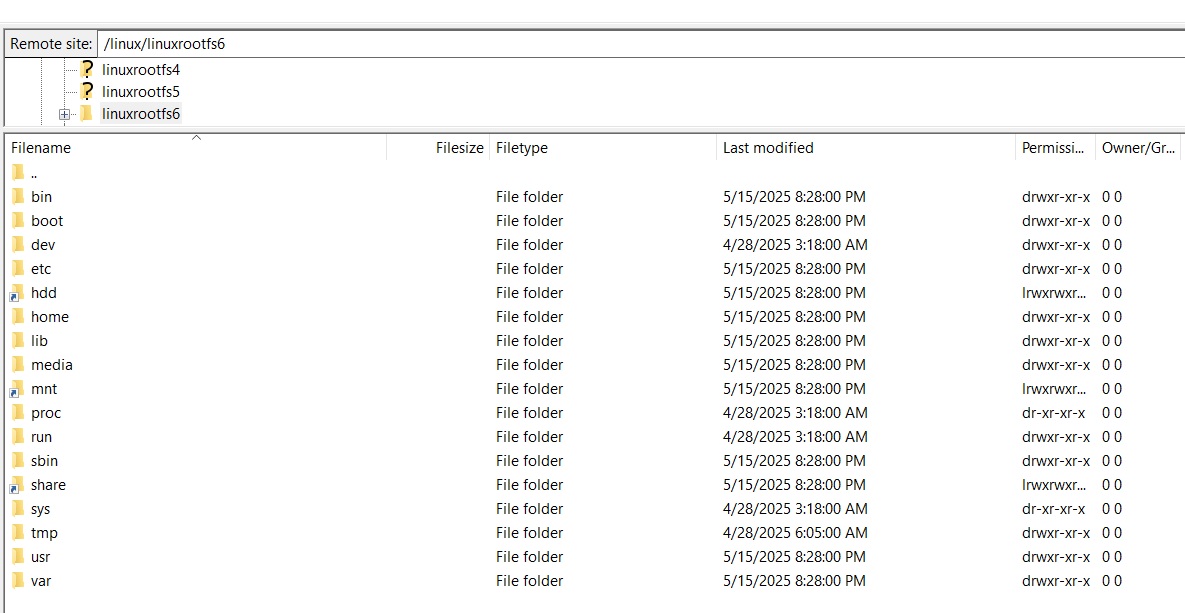Viewport: 1185px width, 613px height.
Task: Click the folder icon for the lib folder
Action: [x=18, y=341]
